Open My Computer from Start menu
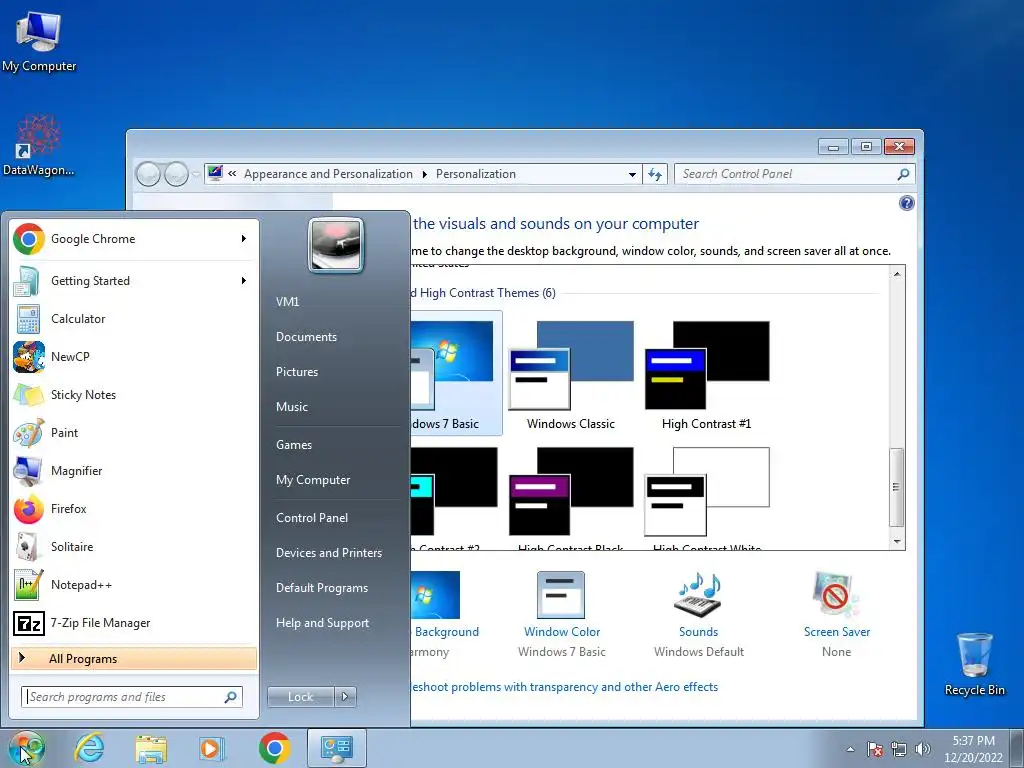Image resolution: width=1024 pixels, height=768 pixels. pos(313,480)
